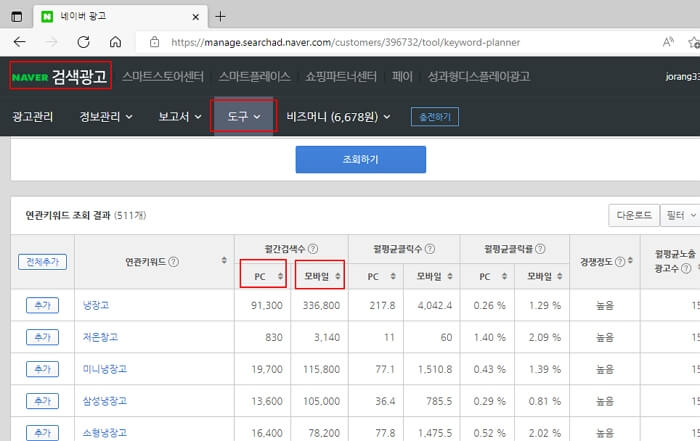Open the 냉장고 keyword link
This screenshot has width=700, height=441.
click(x=96, y=305)
